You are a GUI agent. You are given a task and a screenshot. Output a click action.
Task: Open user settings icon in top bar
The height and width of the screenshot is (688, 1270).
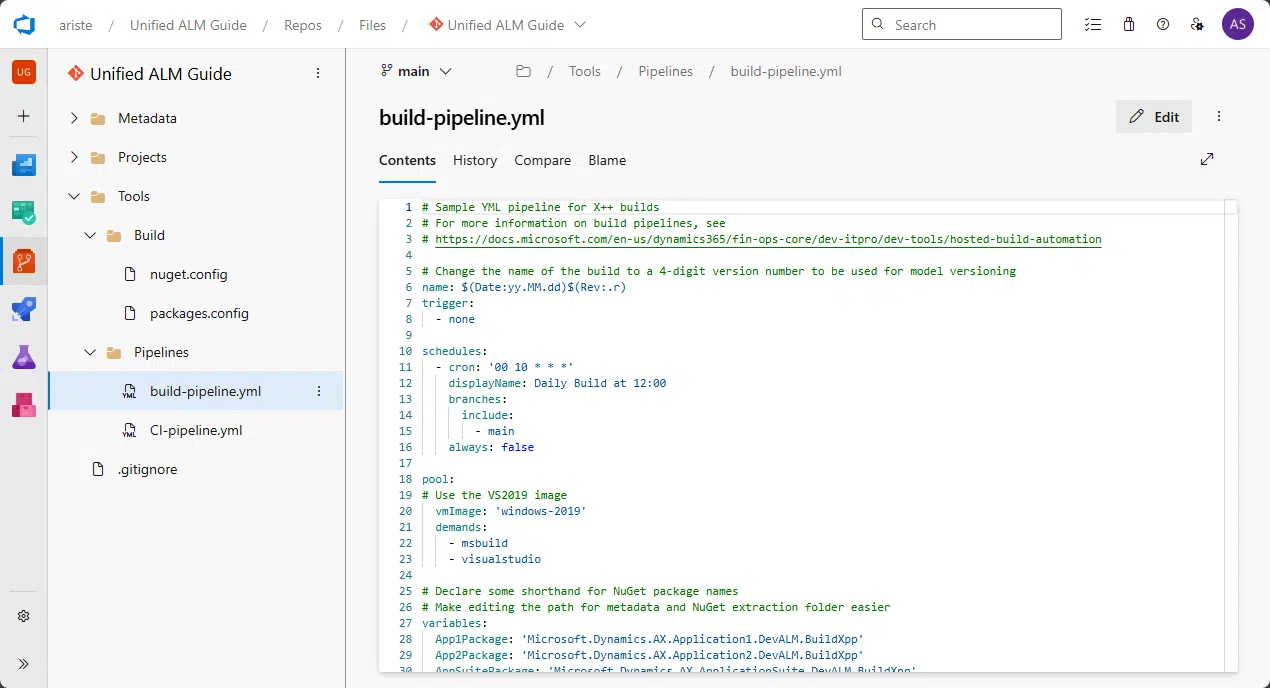[1197, 24]
